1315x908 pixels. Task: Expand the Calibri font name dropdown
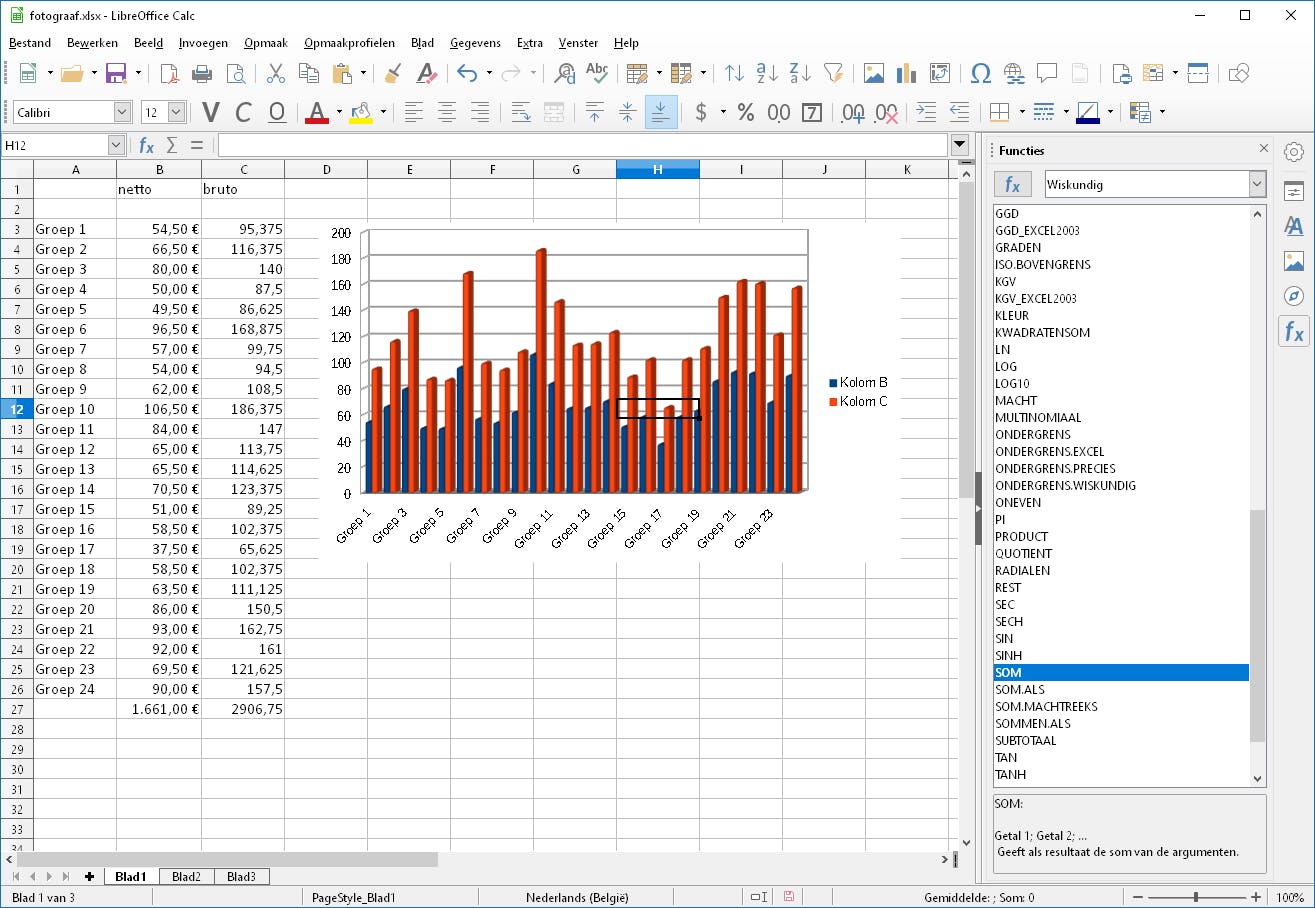click(123, 112)
